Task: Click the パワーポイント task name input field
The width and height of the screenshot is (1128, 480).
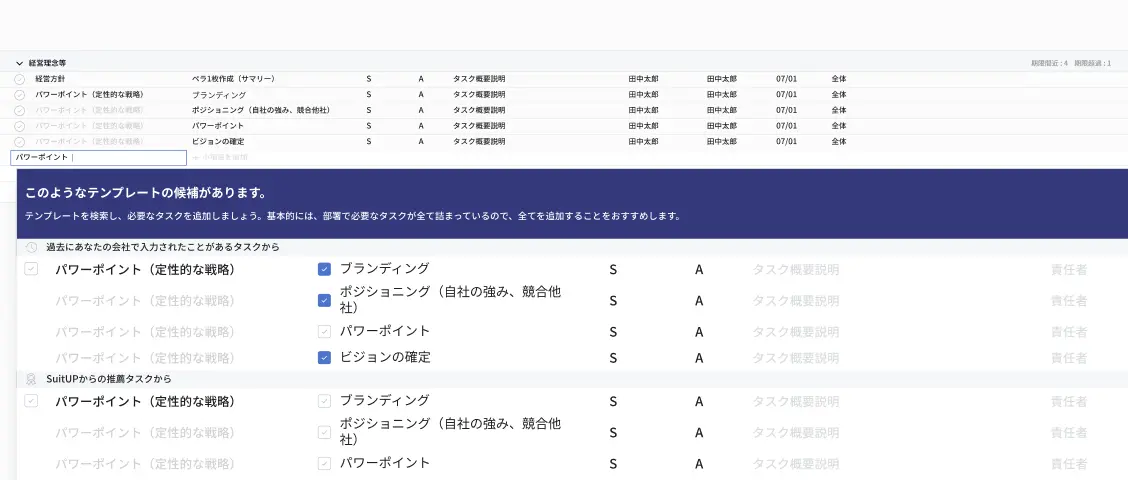Action: (99, 158)
